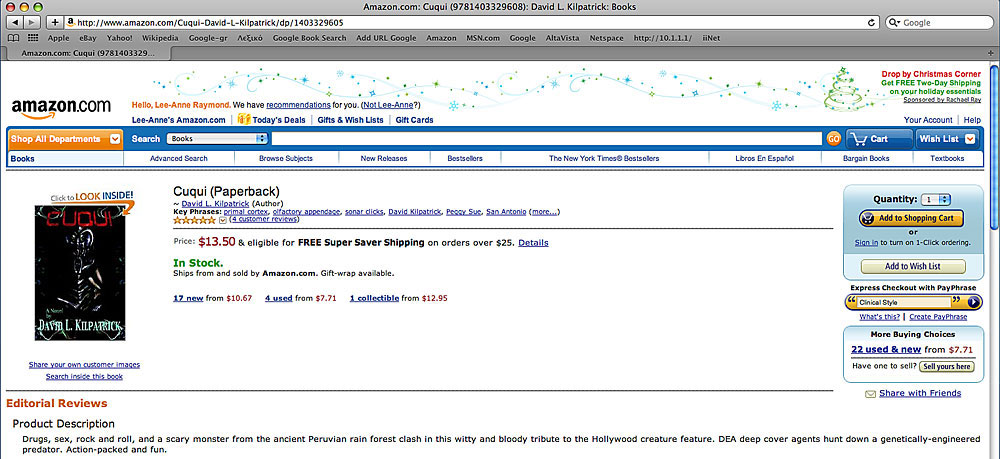Click the Amazon.com logo

pos(61,108)
